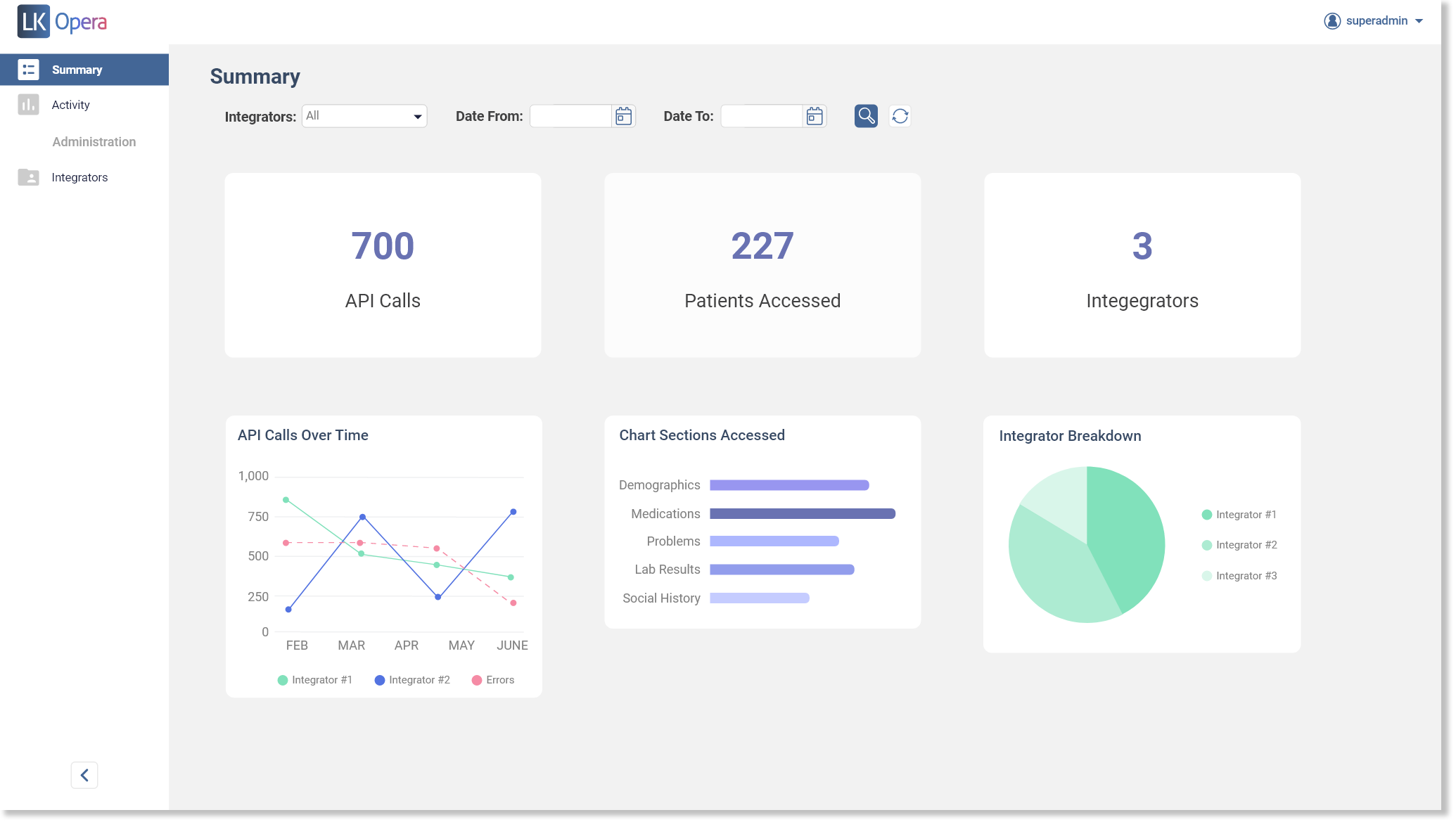Click the Medications bar
This screenshot has height=829, width=1456.
click(x=803, y=514)
